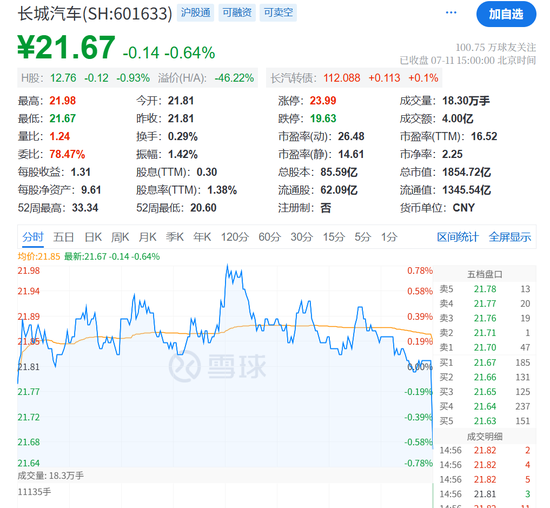
Task: Switch to the 五日 chart tab
Action: [63, 237]
